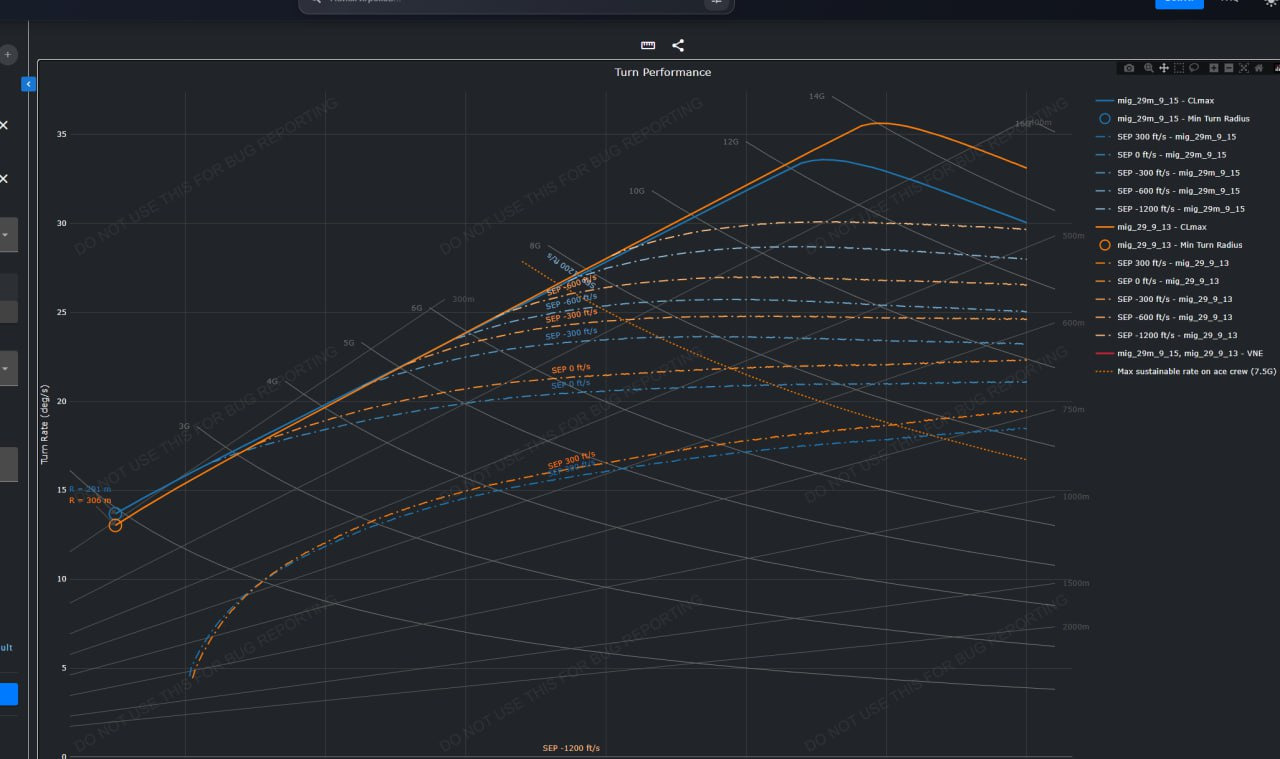Click the Autoscale icon in the modebar
The image size is (1280, 759).
pos(1244,68)
